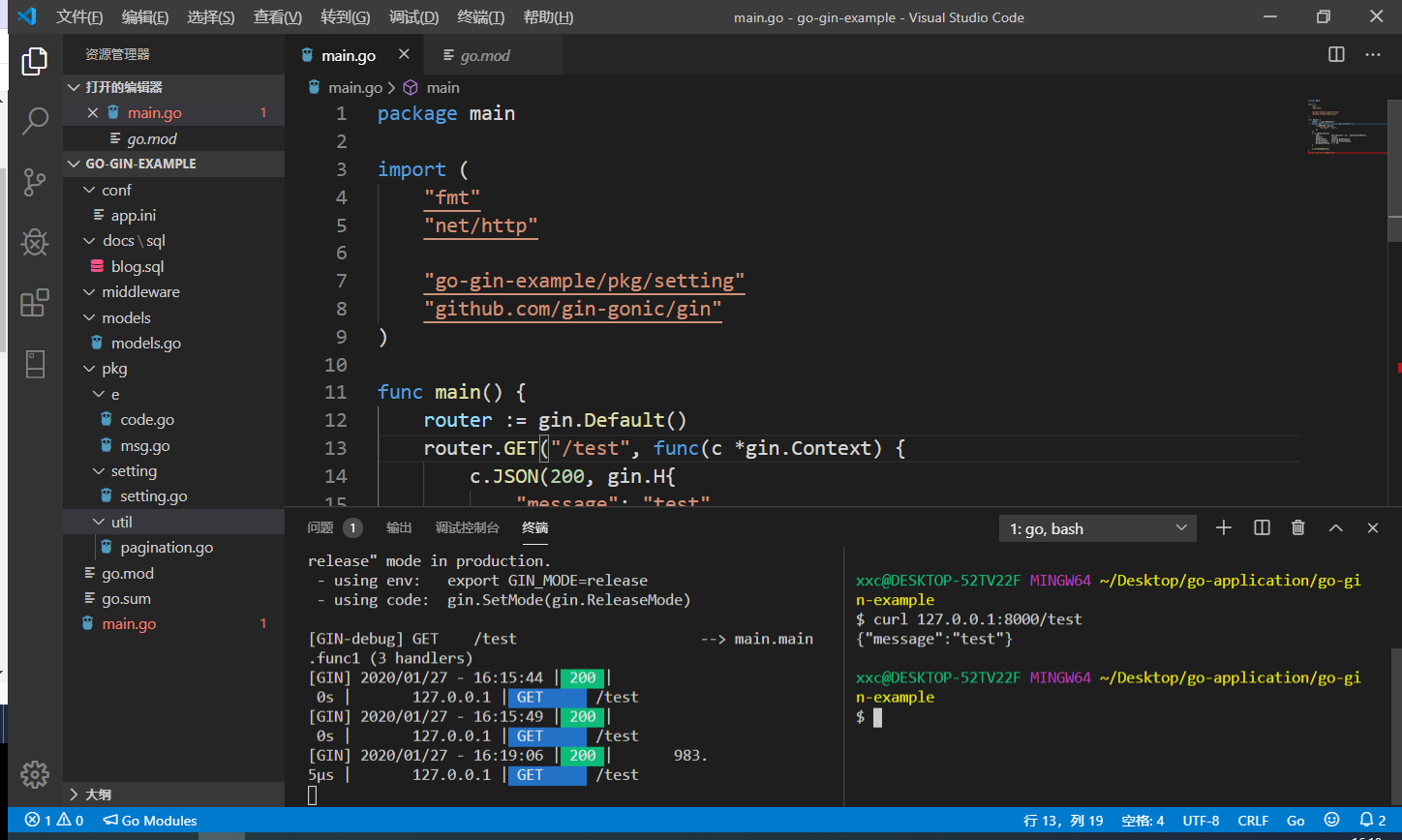Open the 终端(T) menu
The height and width of the screenshot is (840, 1402).
(x=480, y=17)
